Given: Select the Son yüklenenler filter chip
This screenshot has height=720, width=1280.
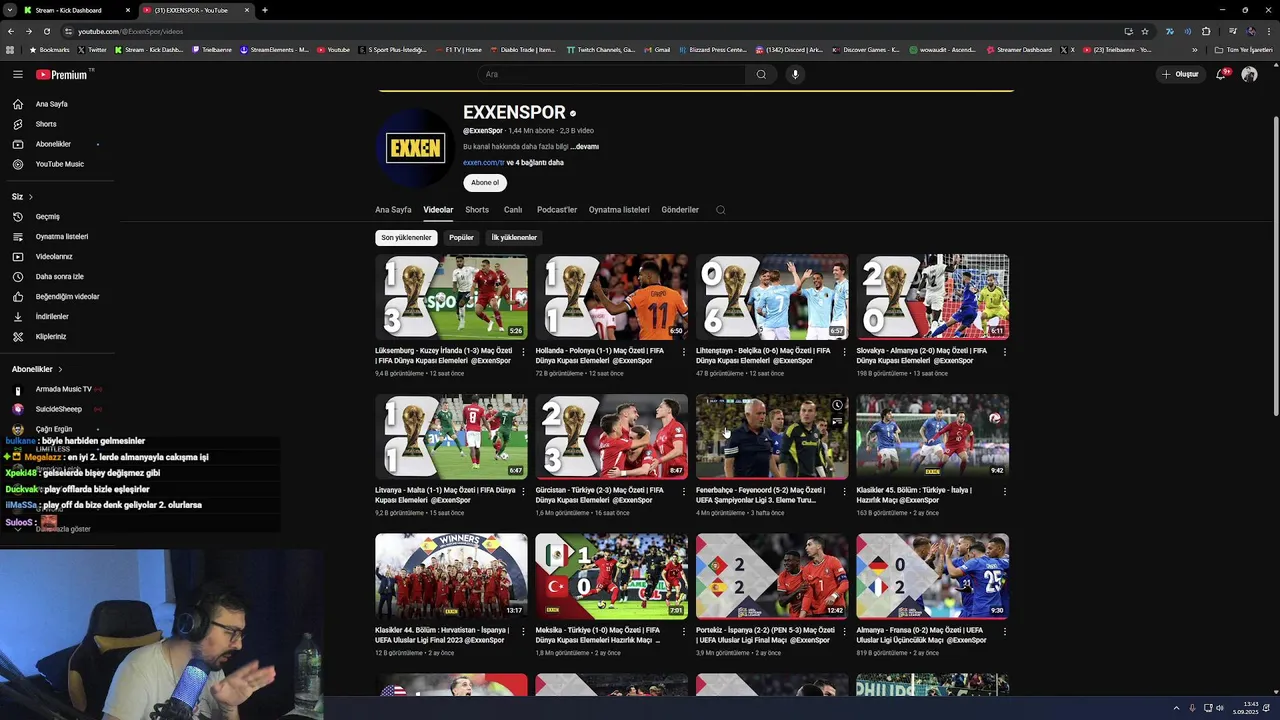Looking at the screenshot, I should [406, 238].
